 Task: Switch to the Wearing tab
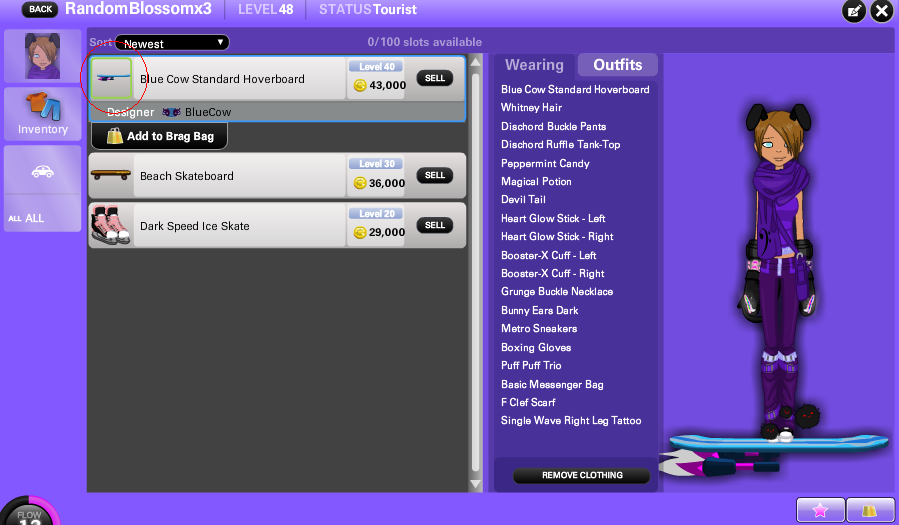(x=534, y=65)
